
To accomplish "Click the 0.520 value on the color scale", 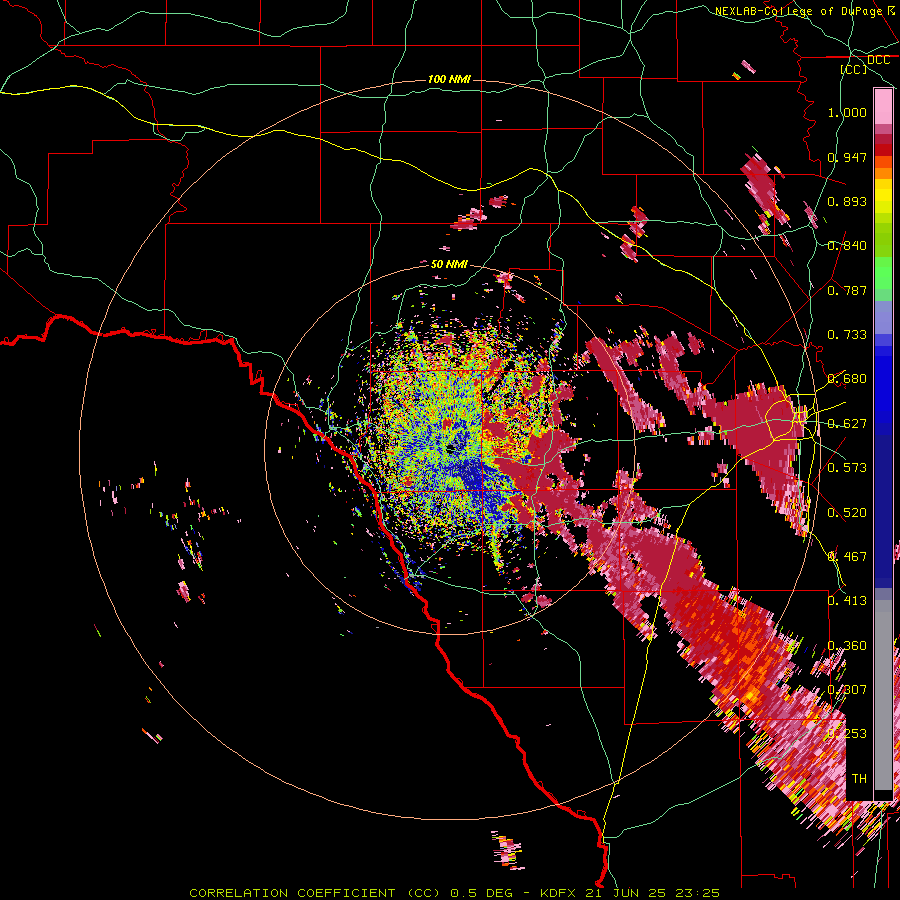I will [847, 513].
